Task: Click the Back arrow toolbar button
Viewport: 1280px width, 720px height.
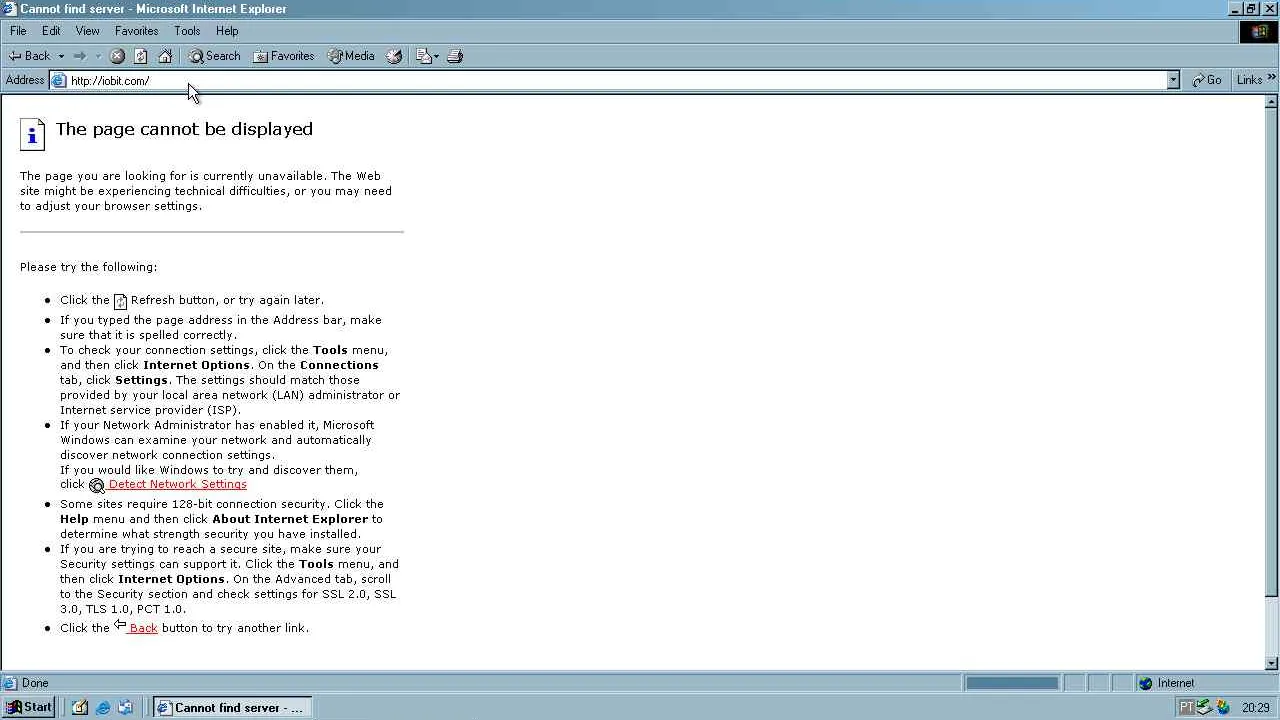Action: [29, 56]
